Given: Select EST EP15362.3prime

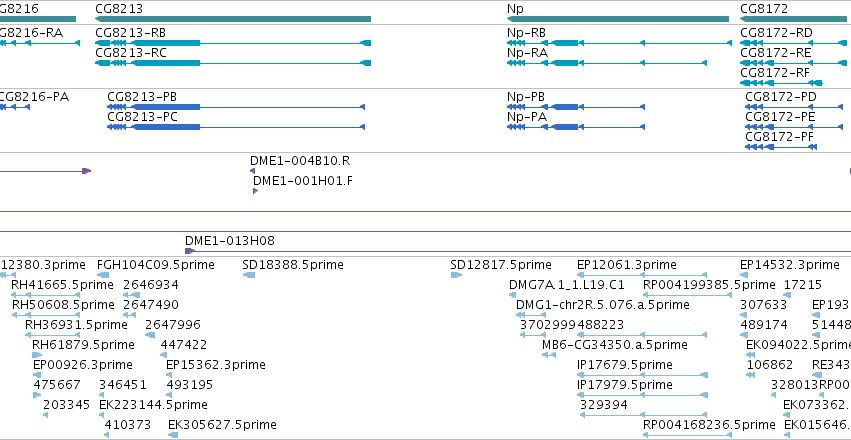Looking at the screenshot, I should [169, 375].
